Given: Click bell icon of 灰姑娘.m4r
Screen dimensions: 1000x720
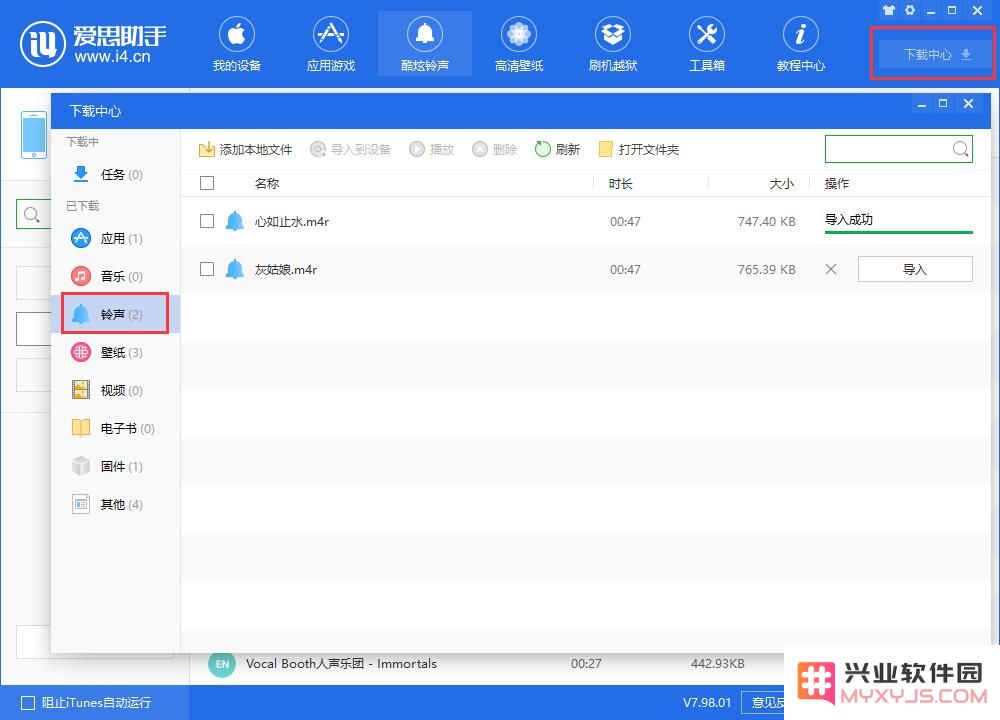Looking at the screenshot, I should [235, 268].
